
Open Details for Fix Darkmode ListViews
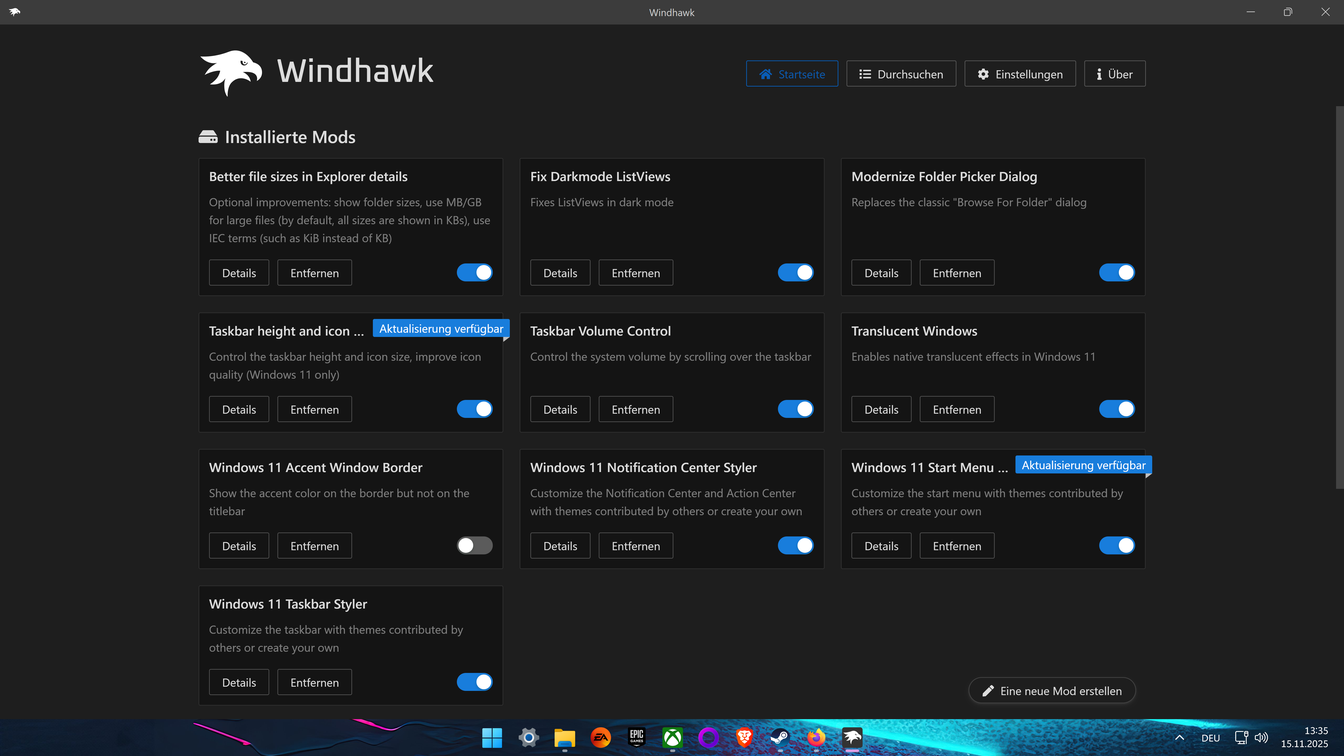pyautogui.click(x=560, y=273)
